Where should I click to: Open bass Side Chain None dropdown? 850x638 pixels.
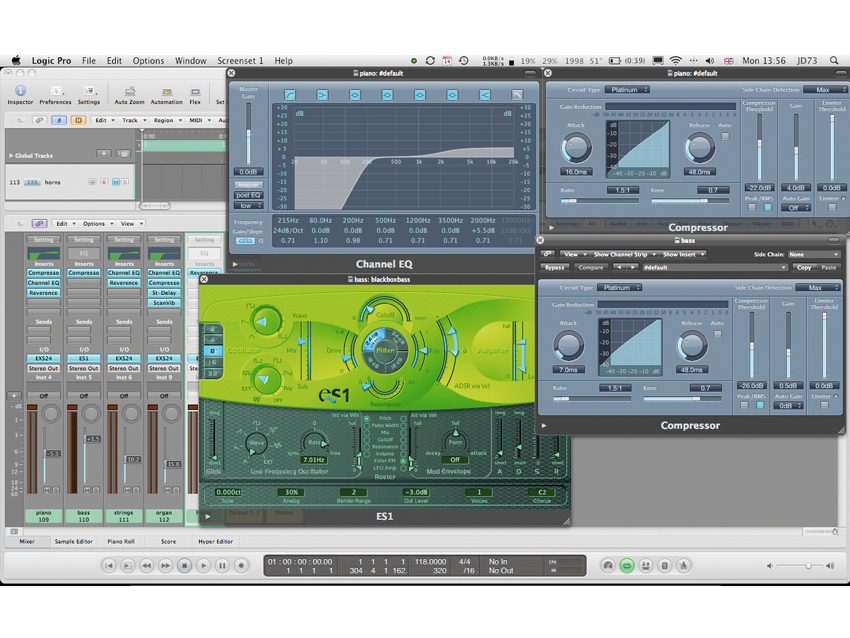tap(814, 254)
